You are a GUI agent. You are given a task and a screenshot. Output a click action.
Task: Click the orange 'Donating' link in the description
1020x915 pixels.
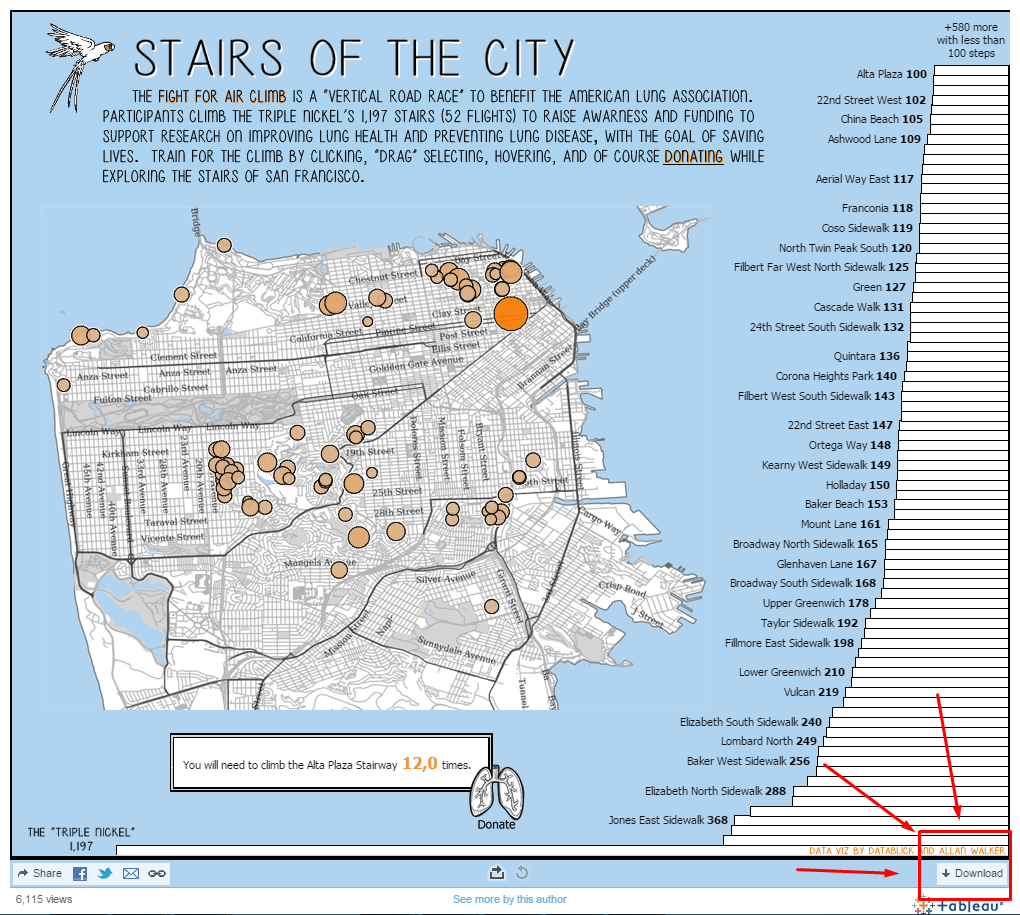693,157
